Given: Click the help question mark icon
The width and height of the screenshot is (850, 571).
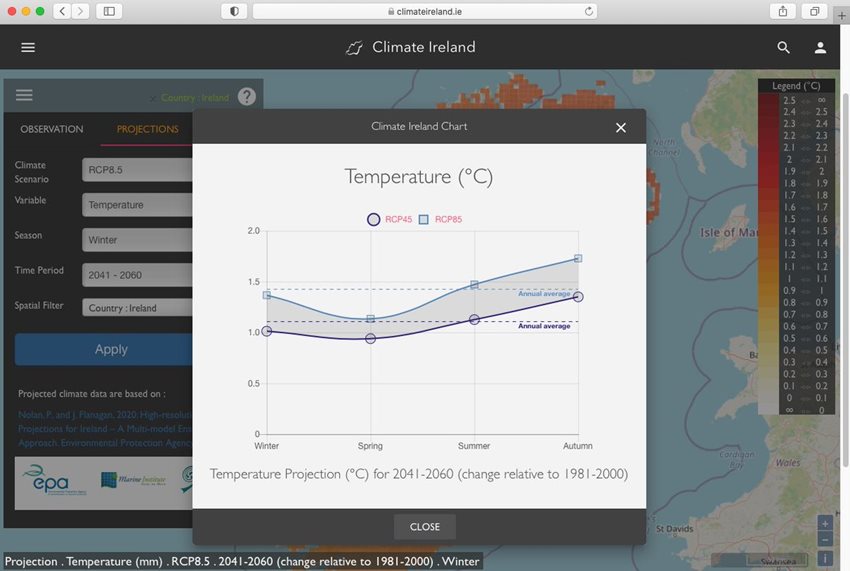Looking at the screenshot, I should pos(247,97).
